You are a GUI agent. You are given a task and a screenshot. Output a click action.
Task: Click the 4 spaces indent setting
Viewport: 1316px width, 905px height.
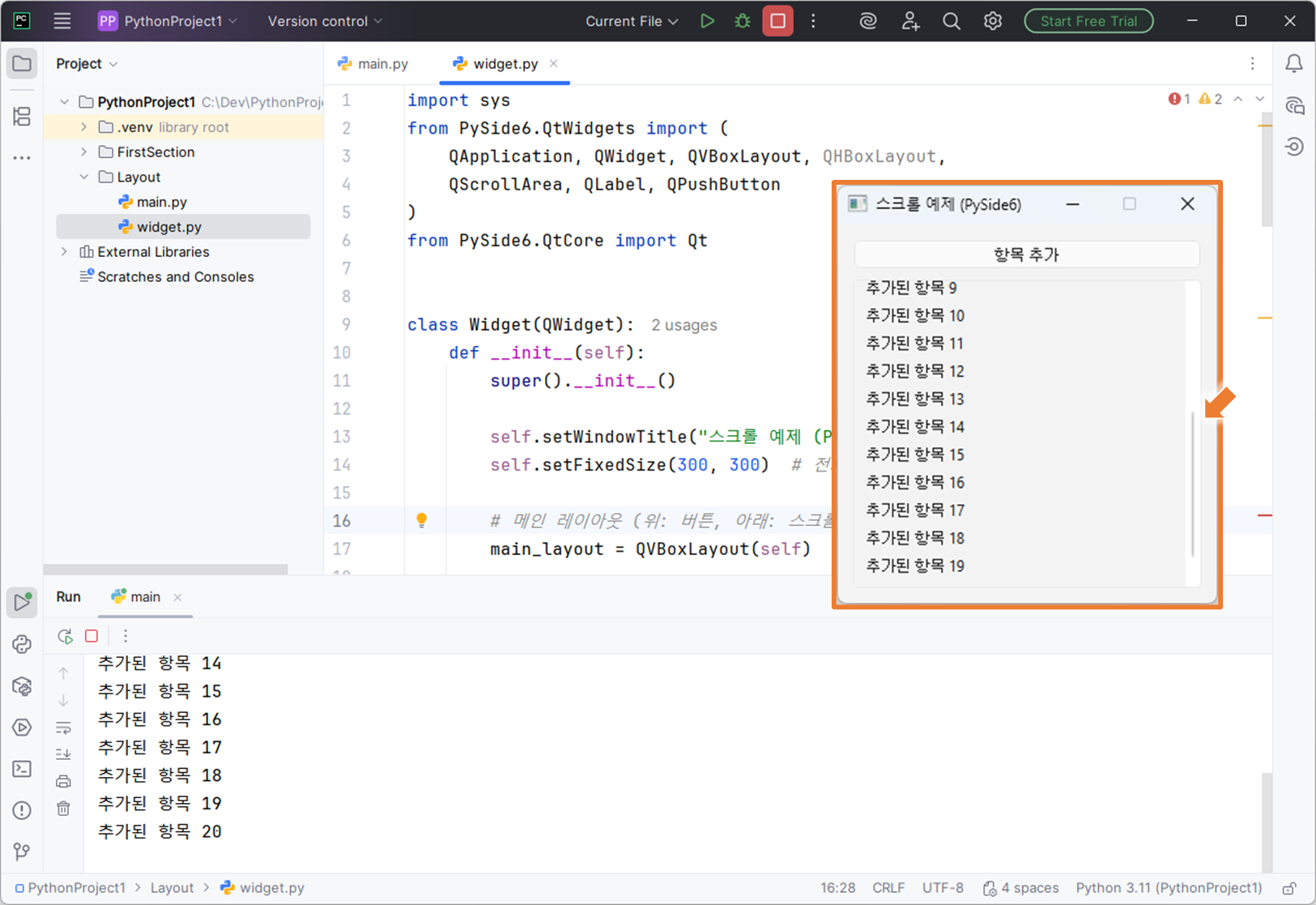click(x=1020, y=889)
